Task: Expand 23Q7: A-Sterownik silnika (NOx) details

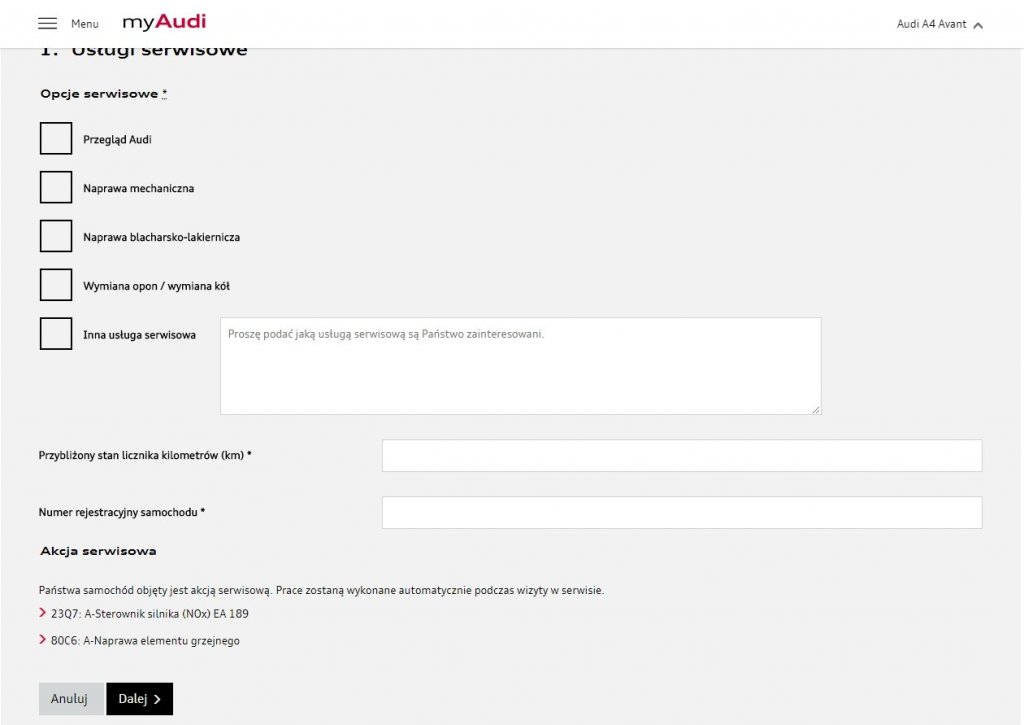Action: pos(150,613)
